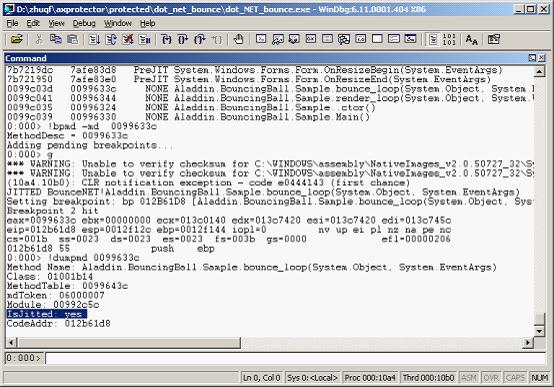Click the Command pane's dock options icon

[x=532, y=58]
